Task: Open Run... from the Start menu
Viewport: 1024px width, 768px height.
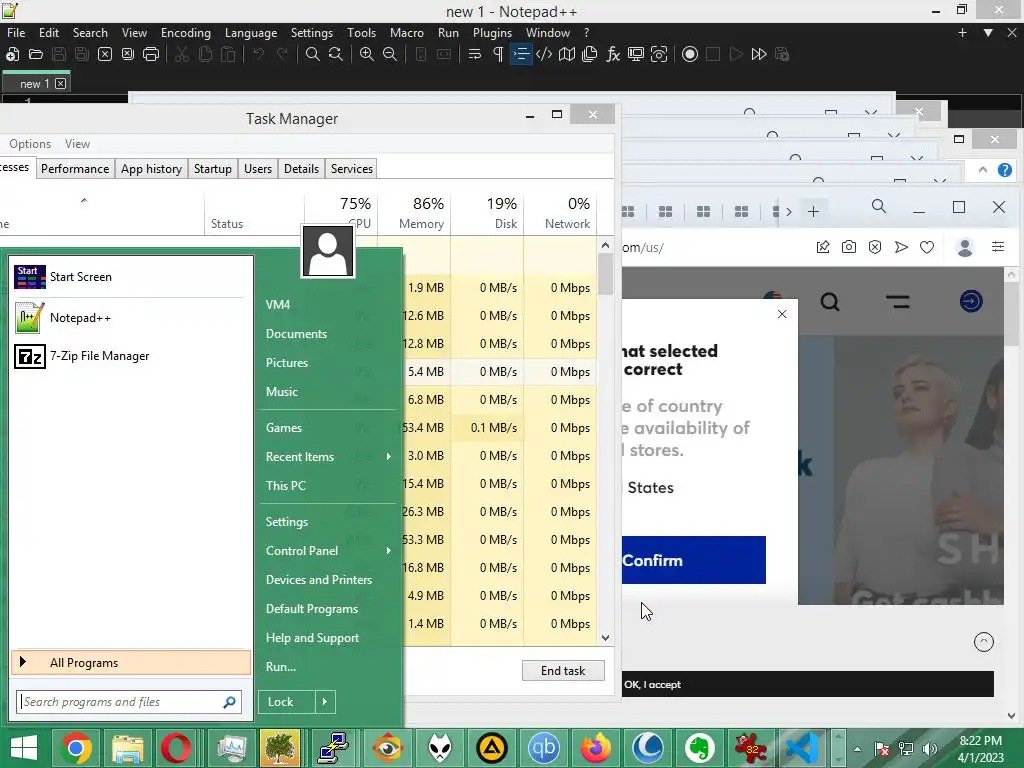Action: pyautogui.click(x=281, y=667)
